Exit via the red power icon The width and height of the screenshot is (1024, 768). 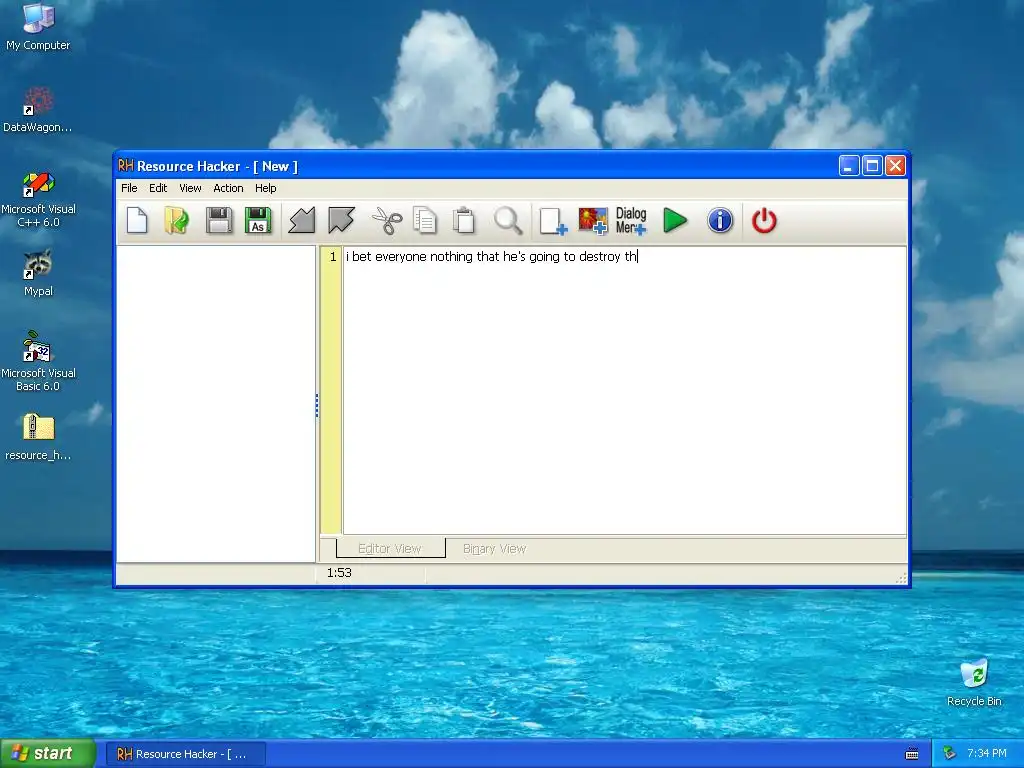click(x=764, y=221)
